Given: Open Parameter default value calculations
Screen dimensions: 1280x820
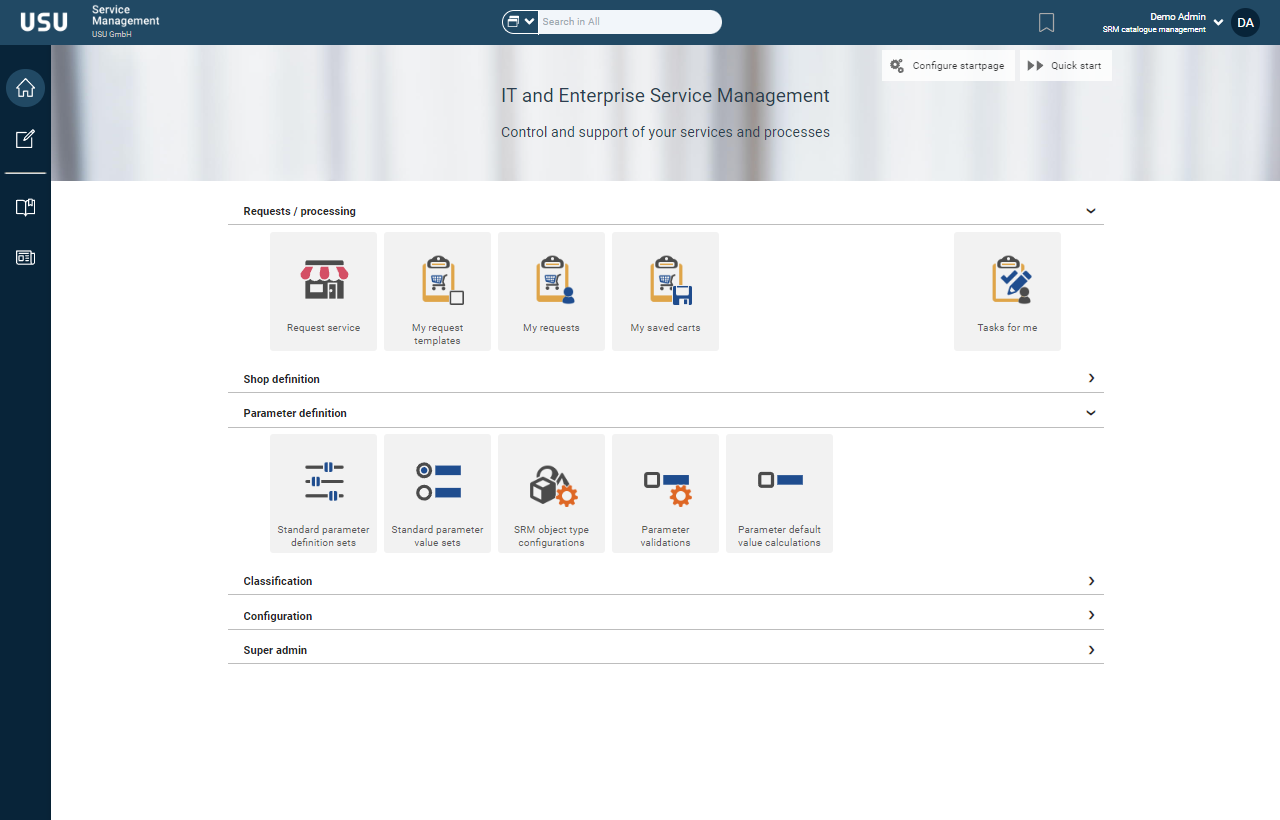Looking at the screenshot, I should [x=779, y=493].
